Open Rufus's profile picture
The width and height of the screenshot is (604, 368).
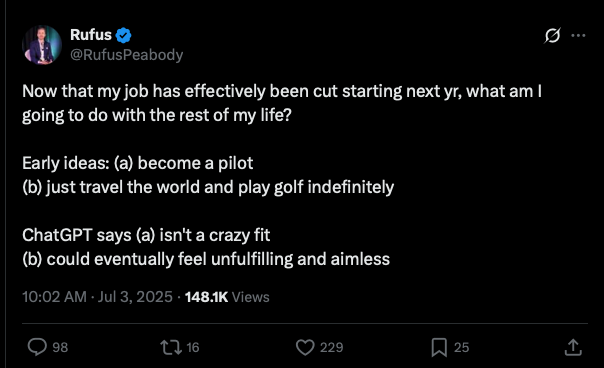pyautogui.click(x=42, y=45)
